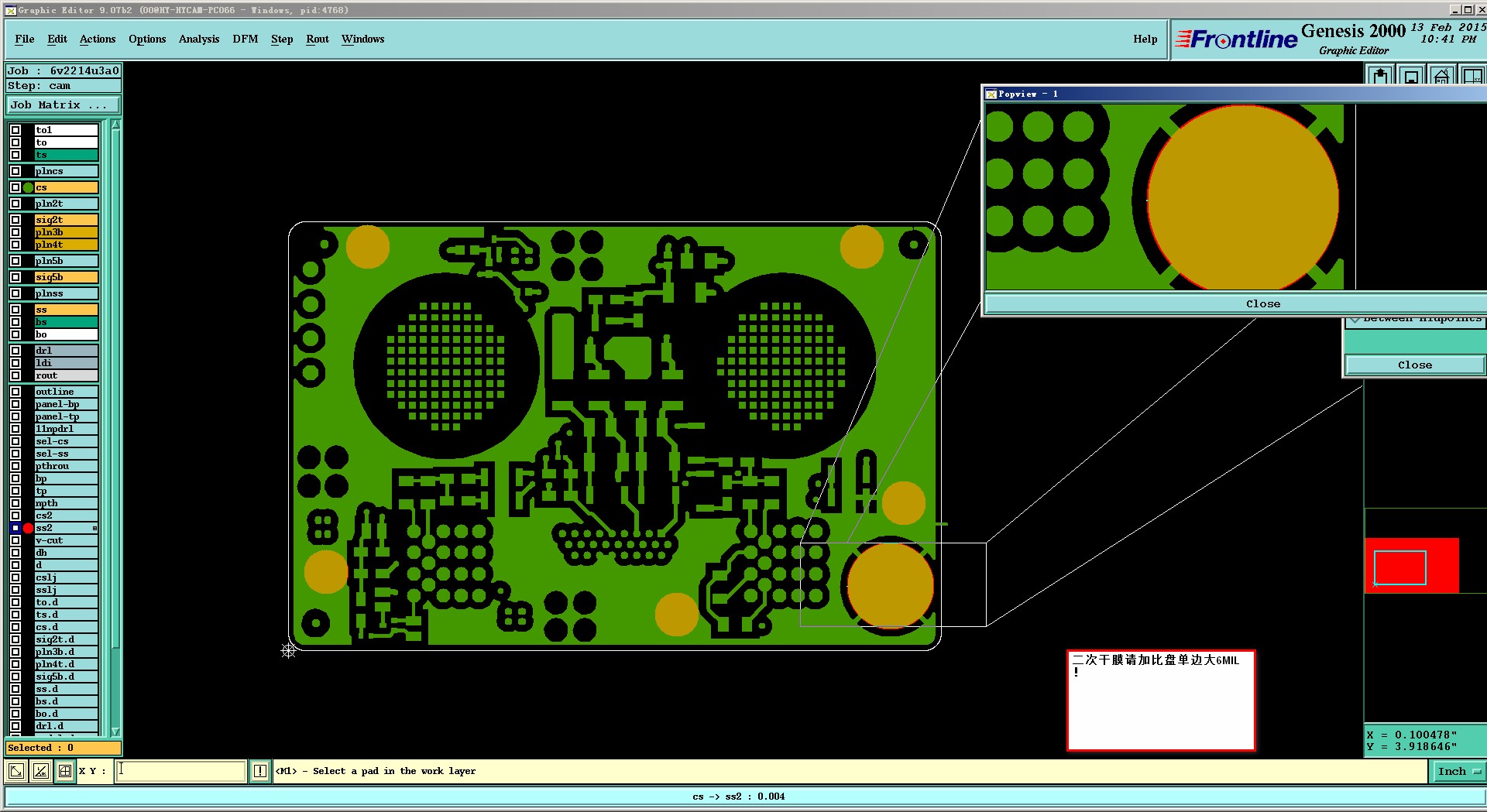Open the Analysis menu
This screenshot has height=812, width=1487.
199,39
